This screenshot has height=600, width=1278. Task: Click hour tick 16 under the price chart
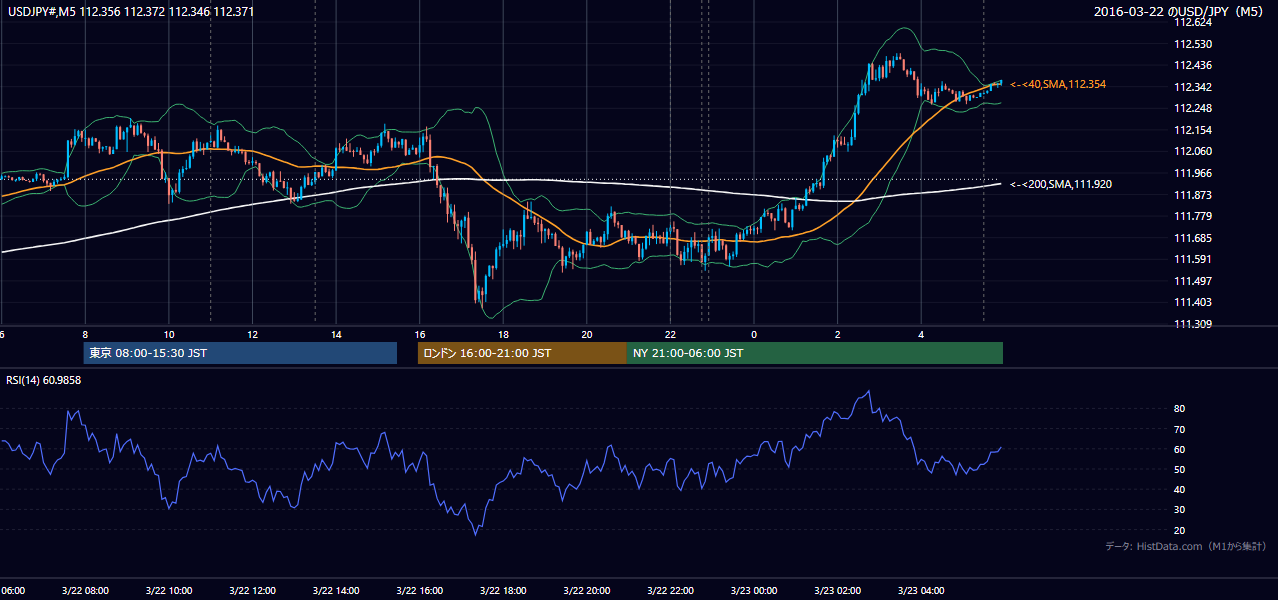[420, 335]
